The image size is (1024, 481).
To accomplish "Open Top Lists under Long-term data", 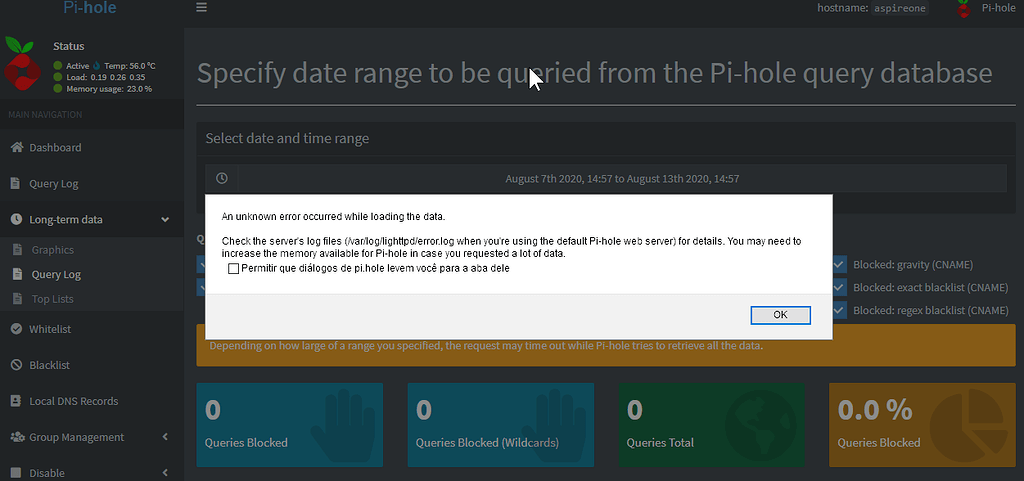I will 52,299.
